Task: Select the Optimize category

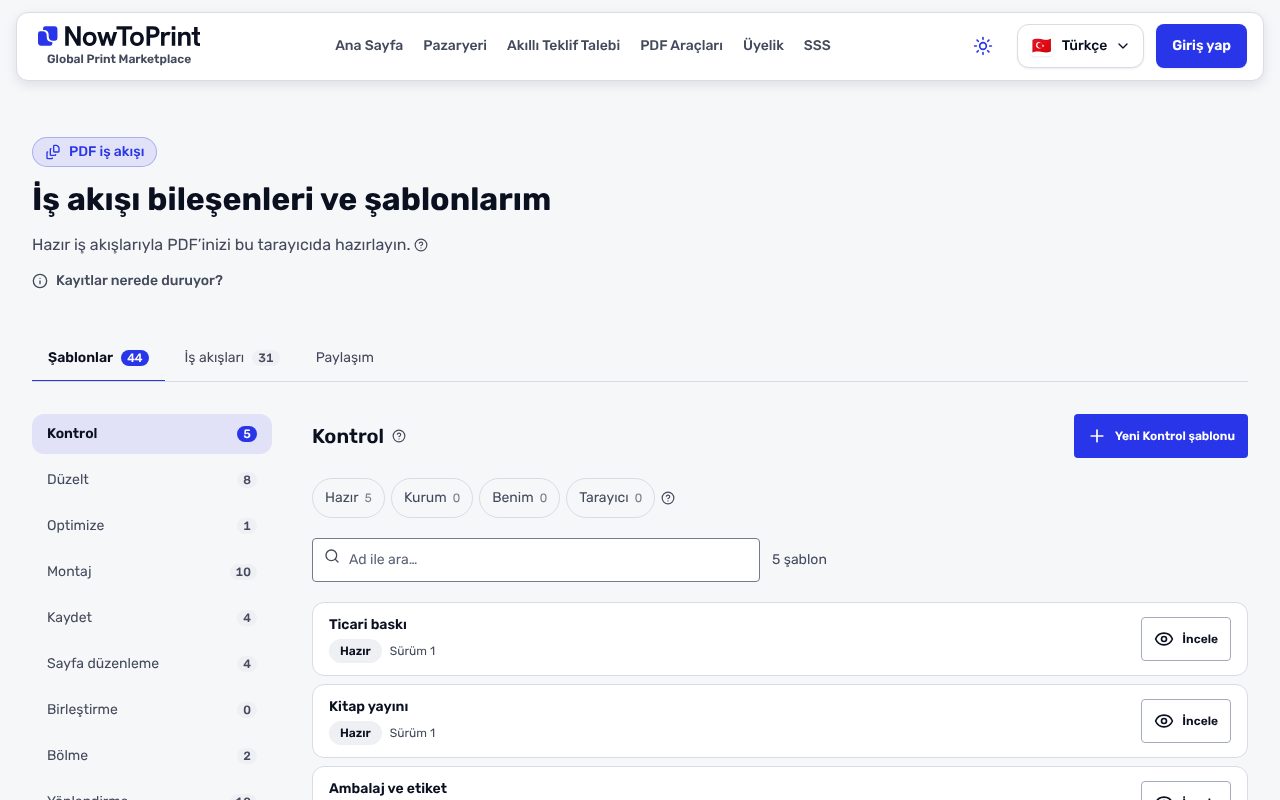Action: pyautogui.click(x=152, y=526)
